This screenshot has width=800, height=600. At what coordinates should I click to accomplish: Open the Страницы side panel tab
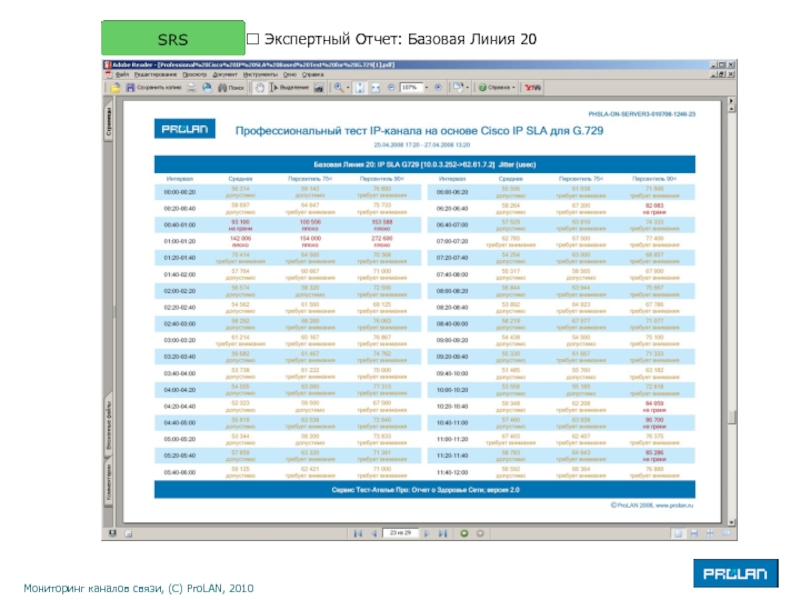[x=108, y=122]
